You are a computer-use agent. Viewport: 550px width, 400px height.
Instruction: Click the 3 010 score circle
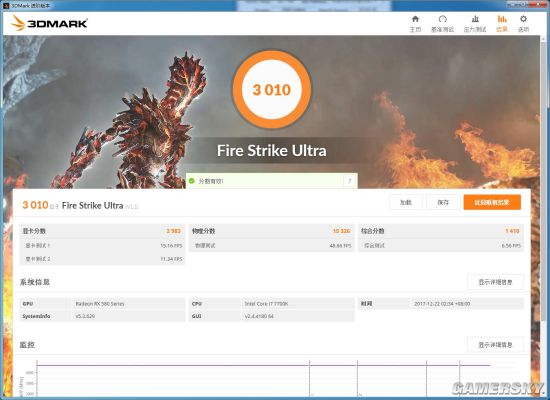pyautogui.click(x=272, y=89)
